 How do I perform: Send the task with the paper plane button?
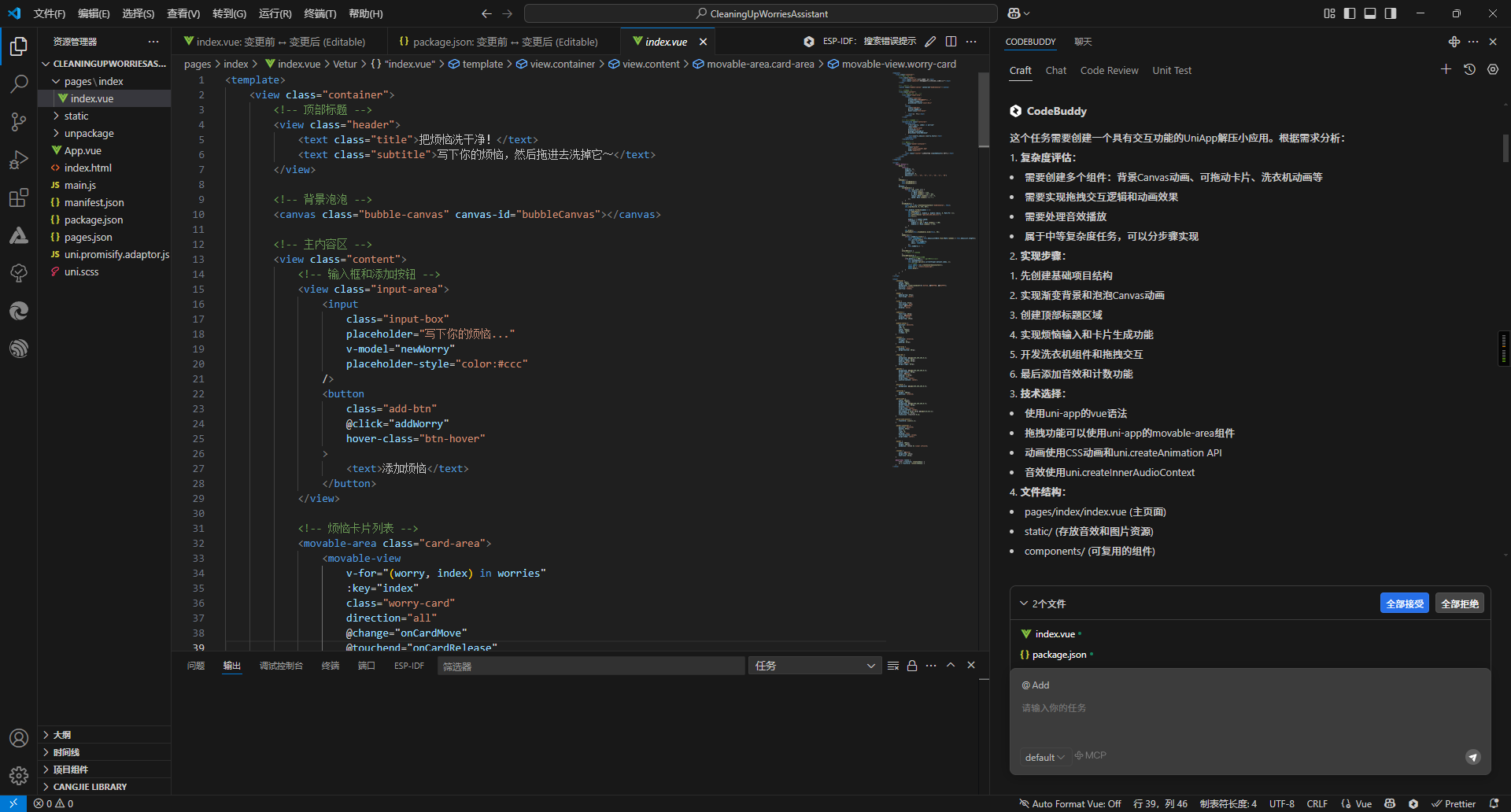(x=1473, y=757)
